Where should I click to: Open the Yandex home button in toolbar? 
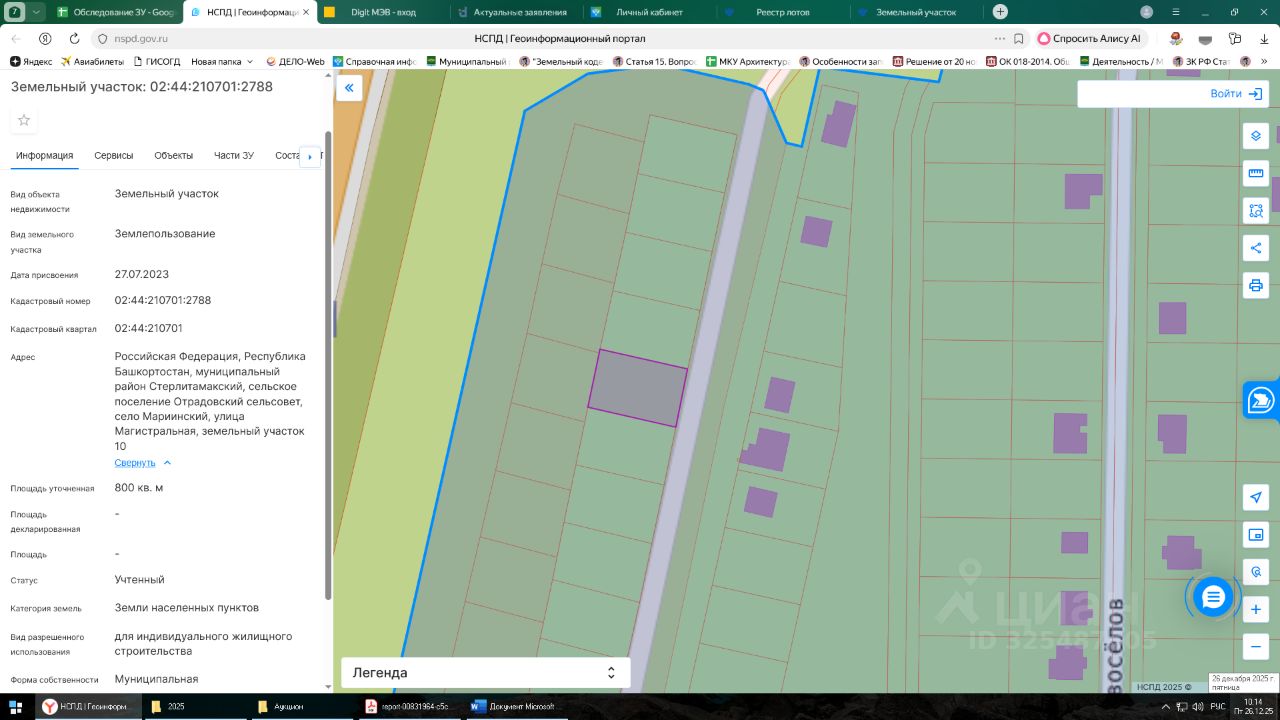coord(45,38)
